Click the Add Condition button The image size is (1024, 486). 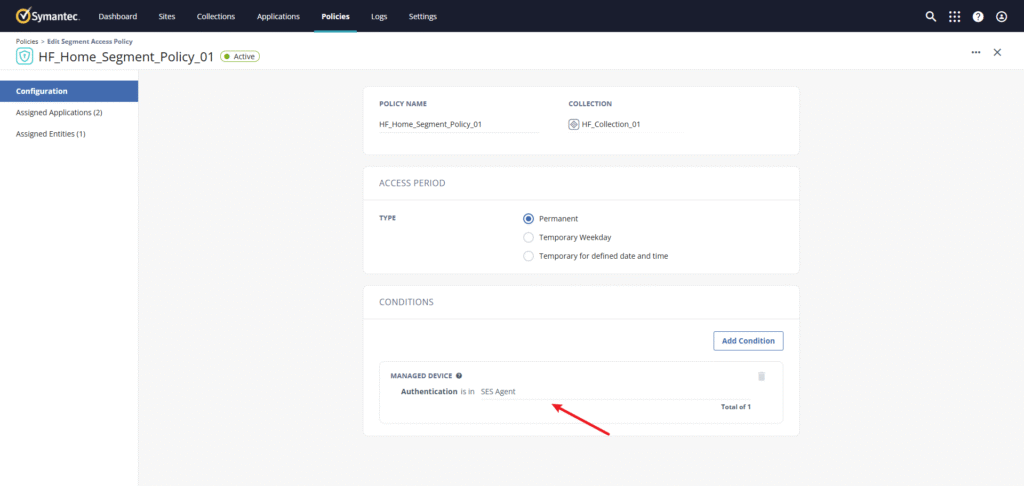click(x=748, y=341)
